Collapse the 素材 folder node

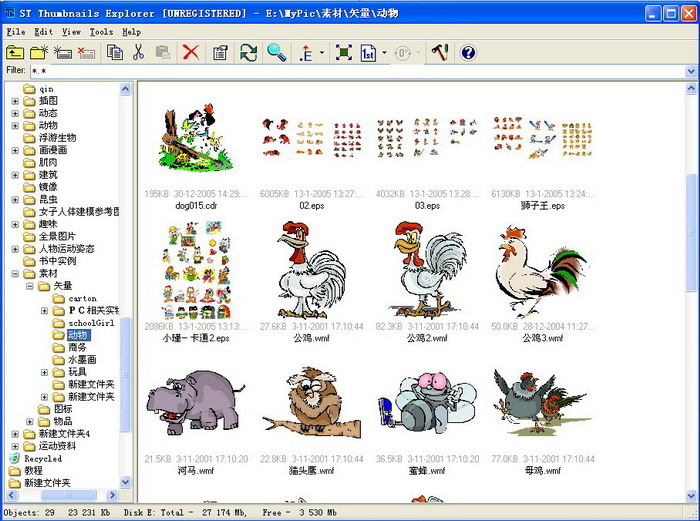(x=15, y=274)
